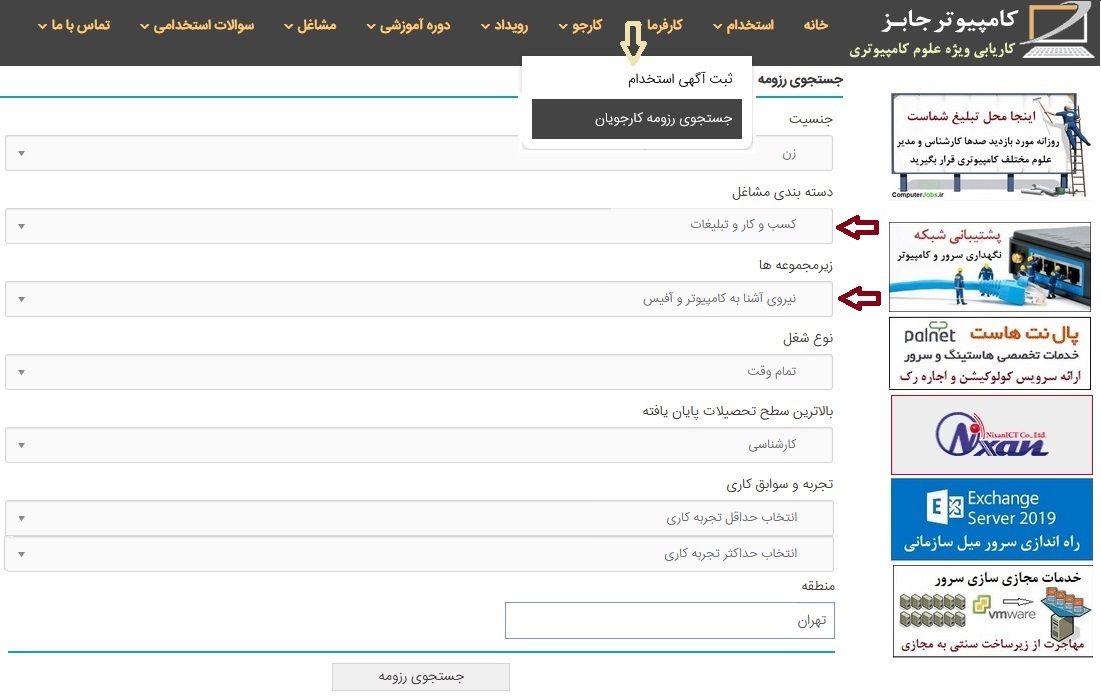Click the تجربه و سوابق کاری label
1101x696 pixels.
(x=779, y=484)
